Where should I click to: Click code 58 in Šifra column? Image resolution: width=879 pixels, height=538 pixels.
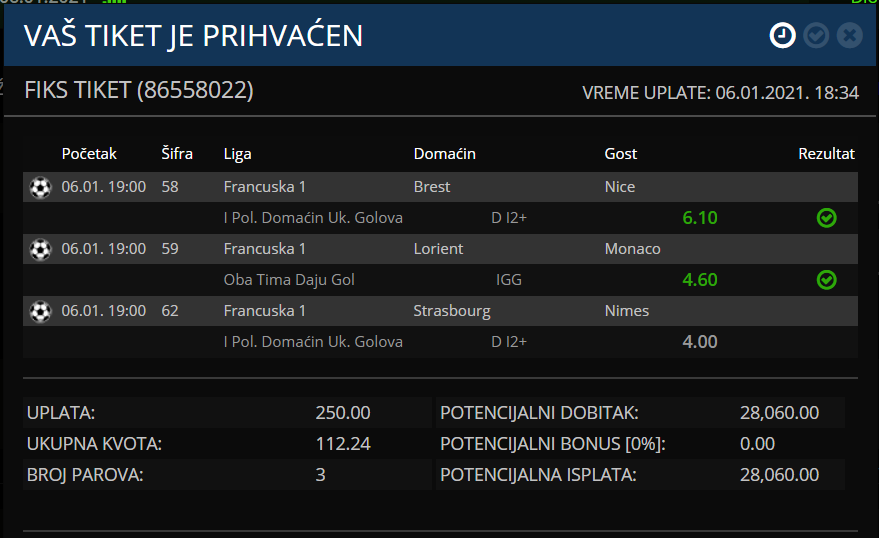pyautogui.click(x=170, y=187)
